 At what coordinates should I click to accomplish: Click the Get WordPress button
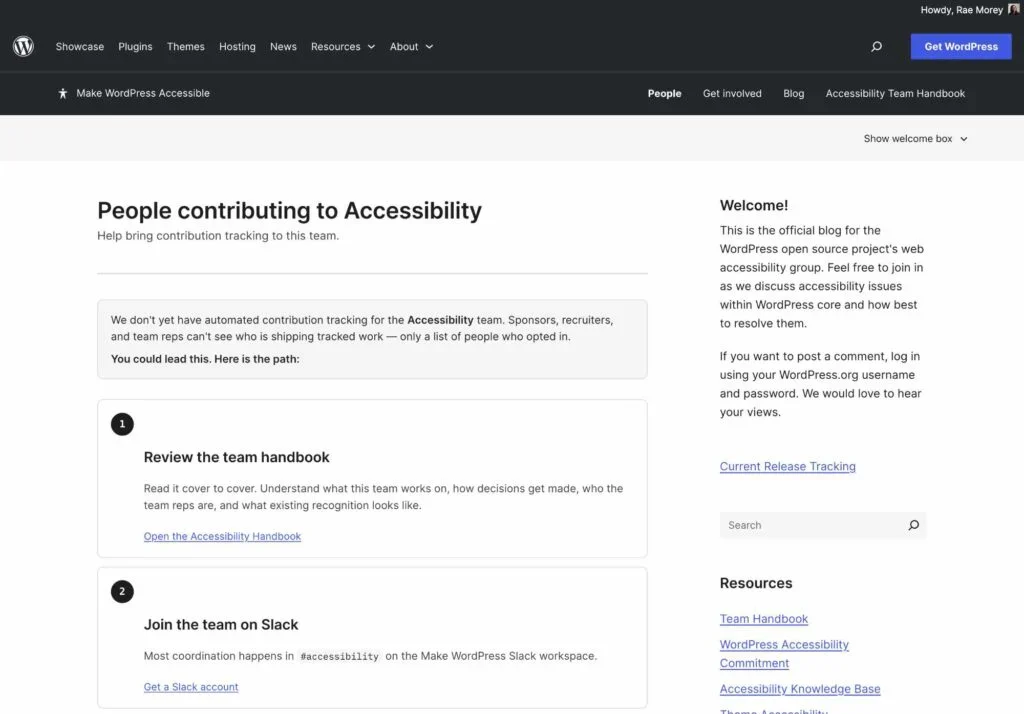(961, 46)
